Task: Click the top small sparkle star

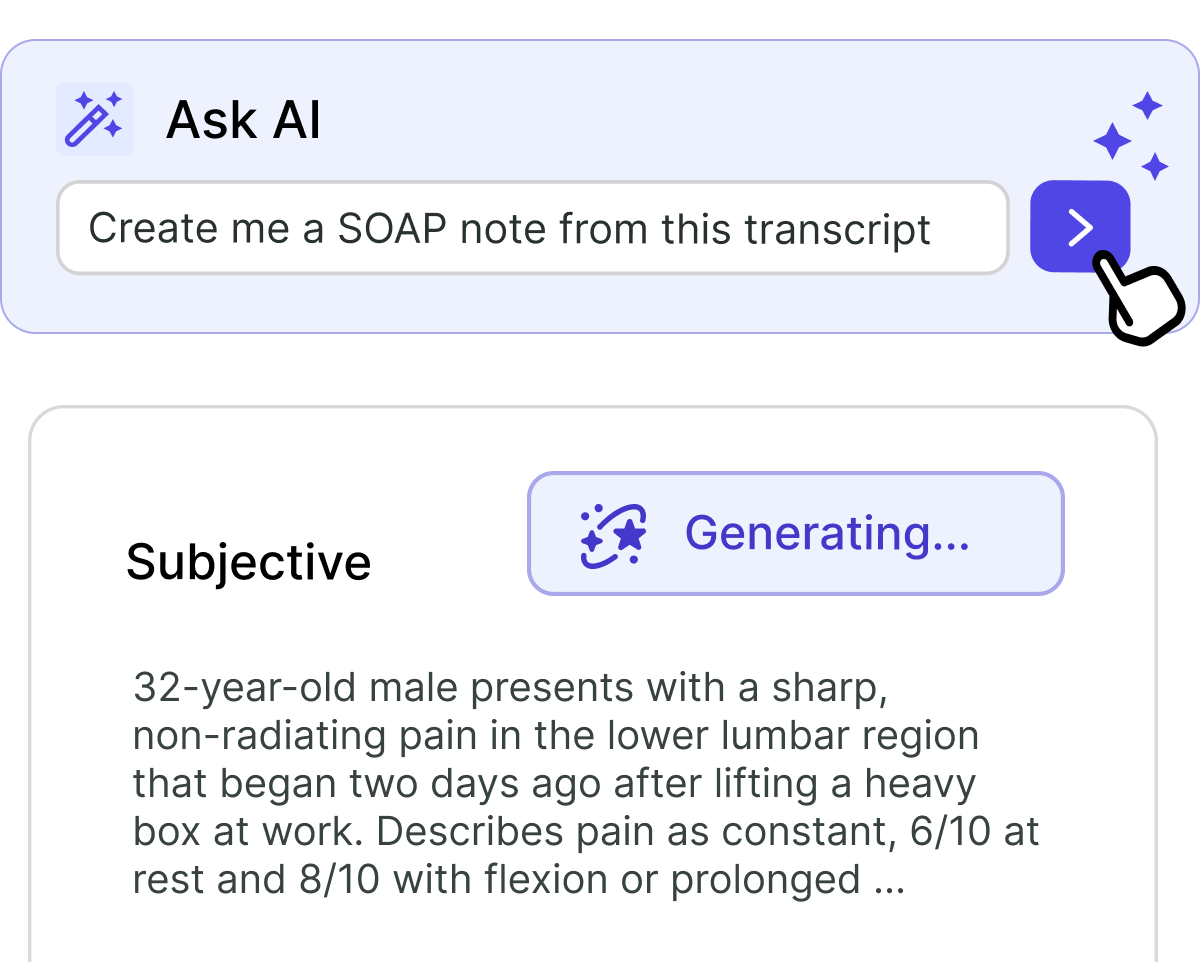Action: (1147, 105)
